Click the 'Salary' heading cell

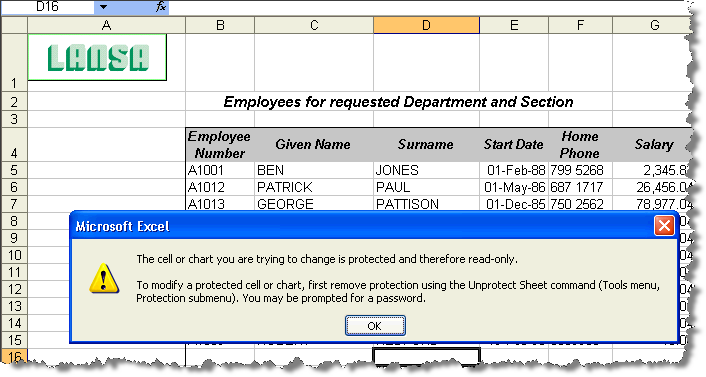tap(653, 145)
